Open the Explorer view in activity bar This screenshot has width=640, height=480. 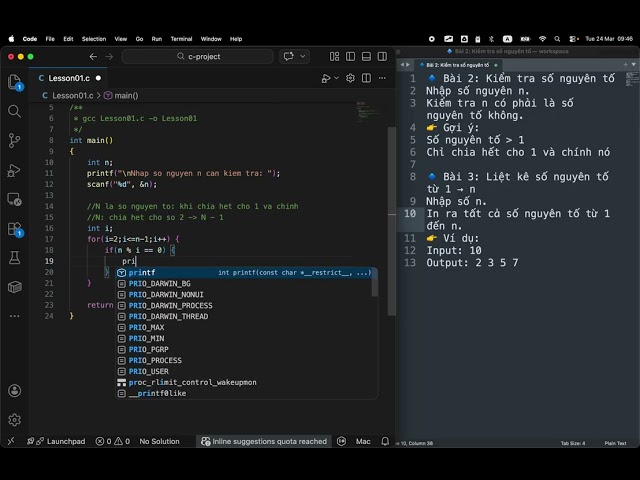(x=15, y=82)
